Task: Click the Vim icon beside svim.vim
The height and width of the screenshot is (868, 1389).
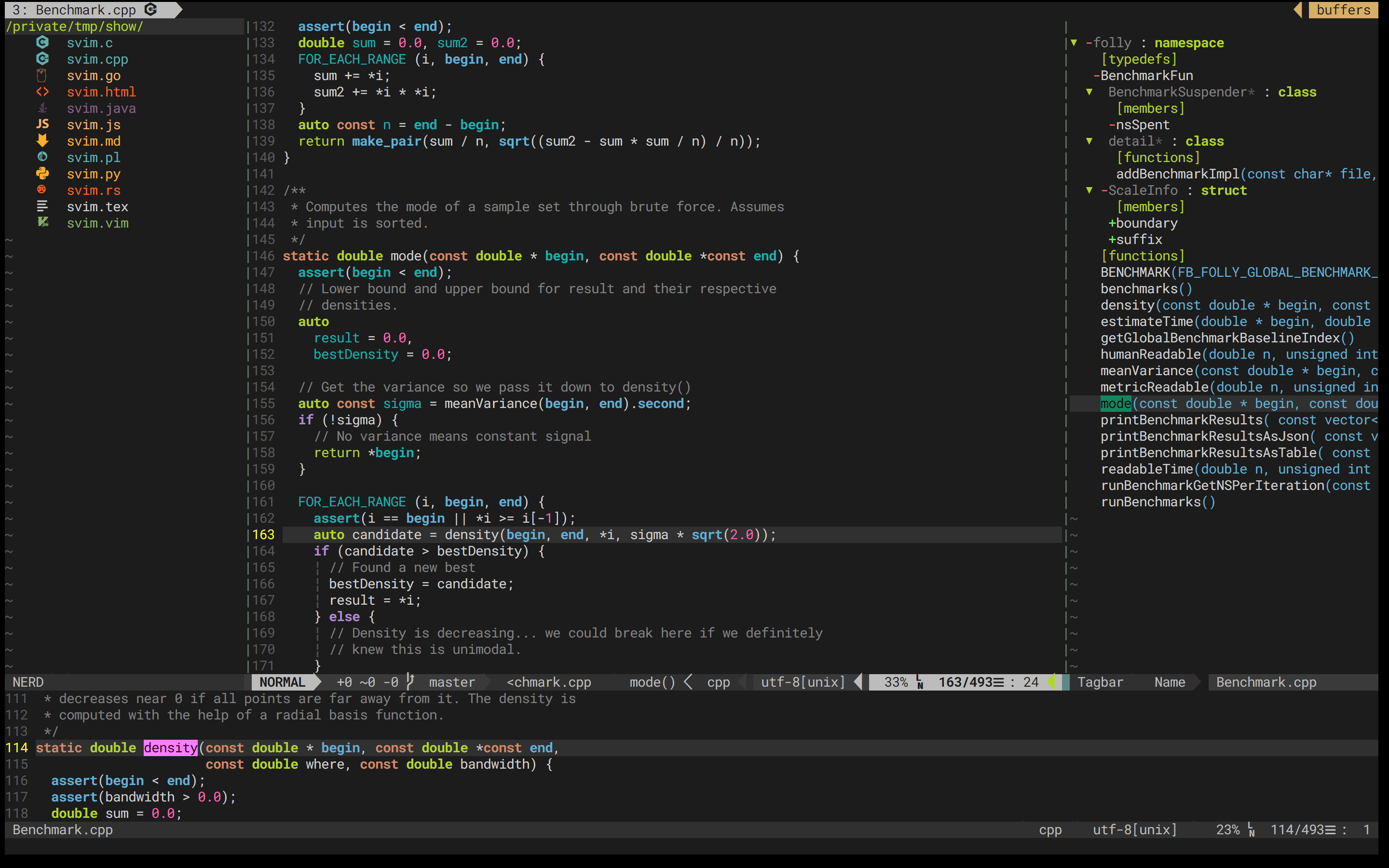Action: [x=43, y=222]
